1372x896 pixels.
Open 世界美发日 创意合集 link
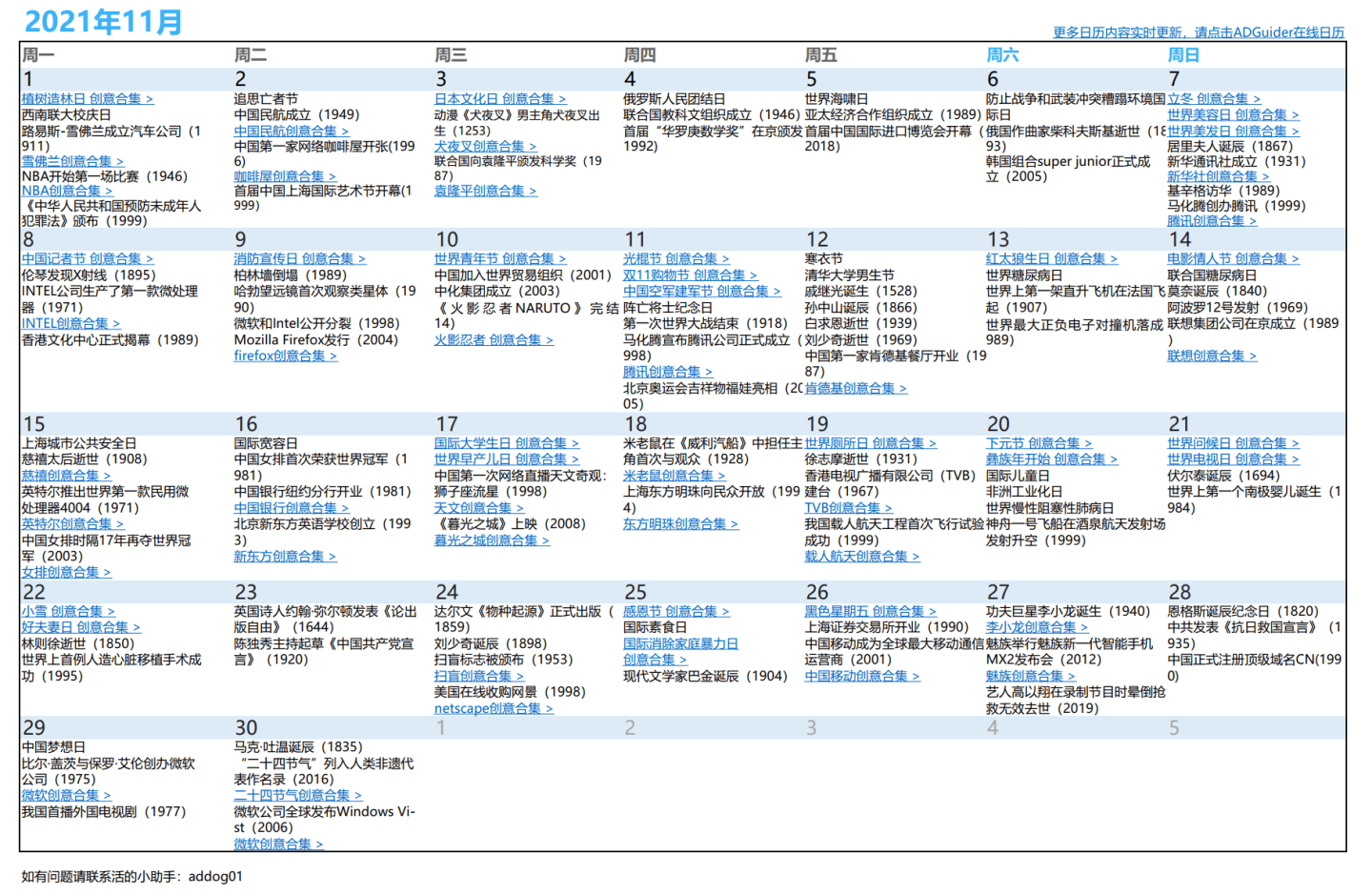[1233, 132]
